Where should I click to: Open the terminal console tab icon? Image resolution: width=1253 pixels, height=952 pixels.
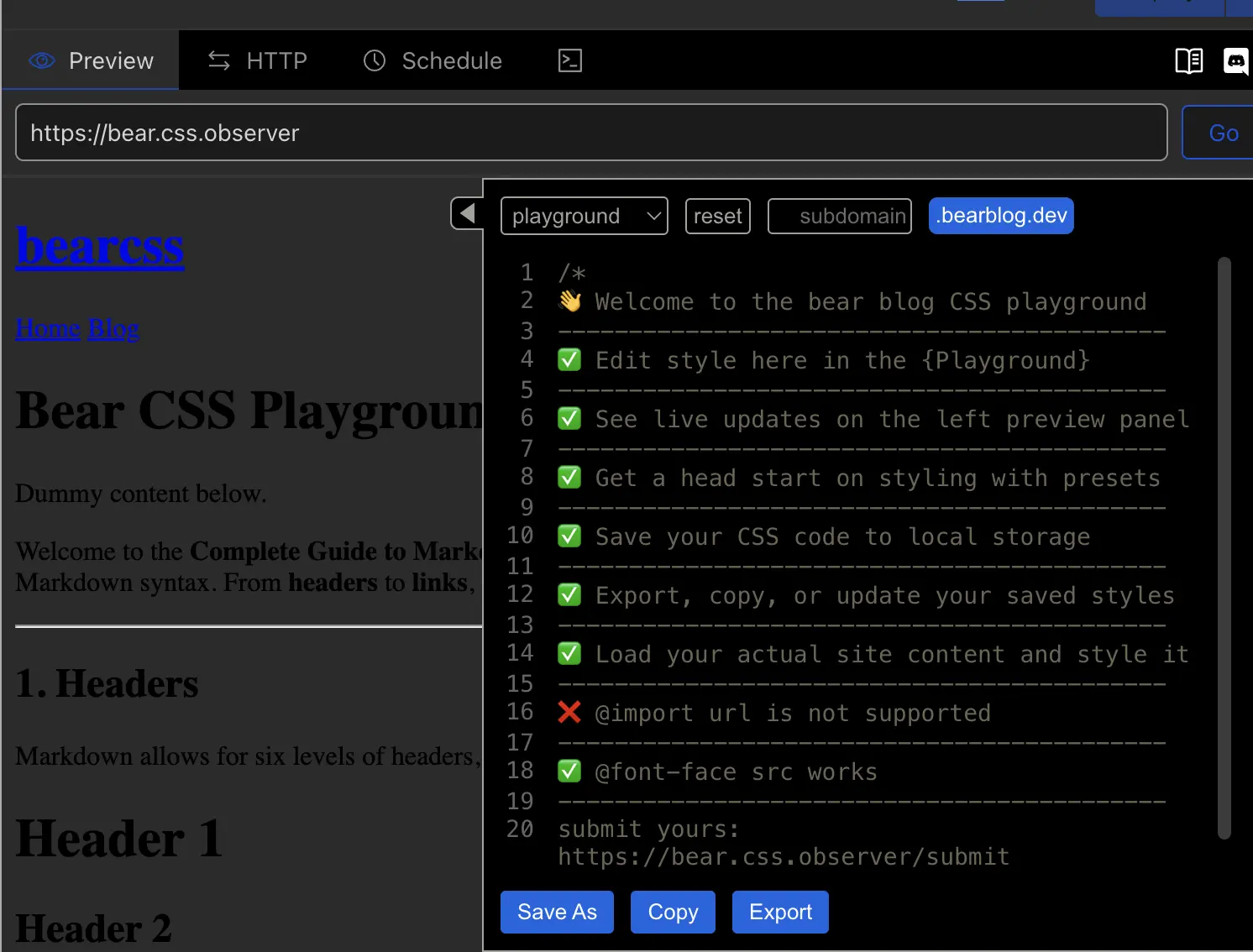click(570, 60)
